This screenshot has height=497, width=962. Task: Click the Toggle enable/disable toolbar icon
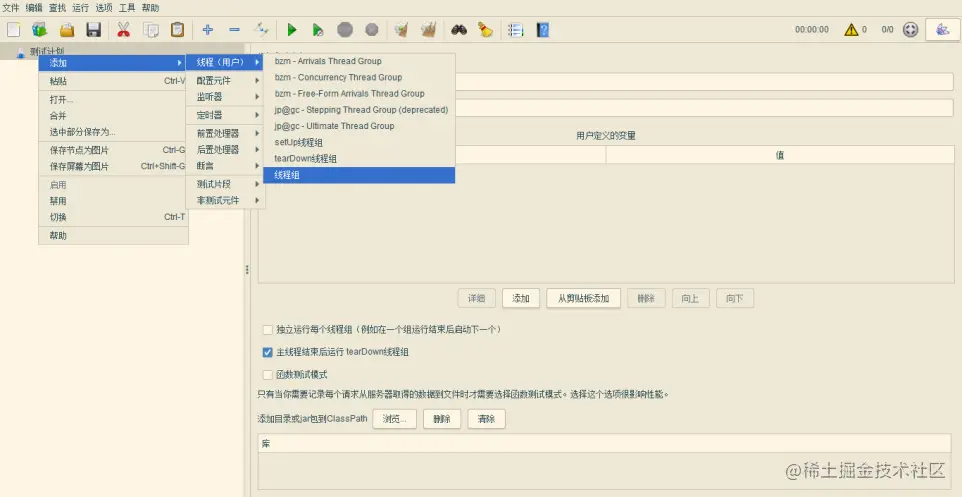(x=261, y=29)
